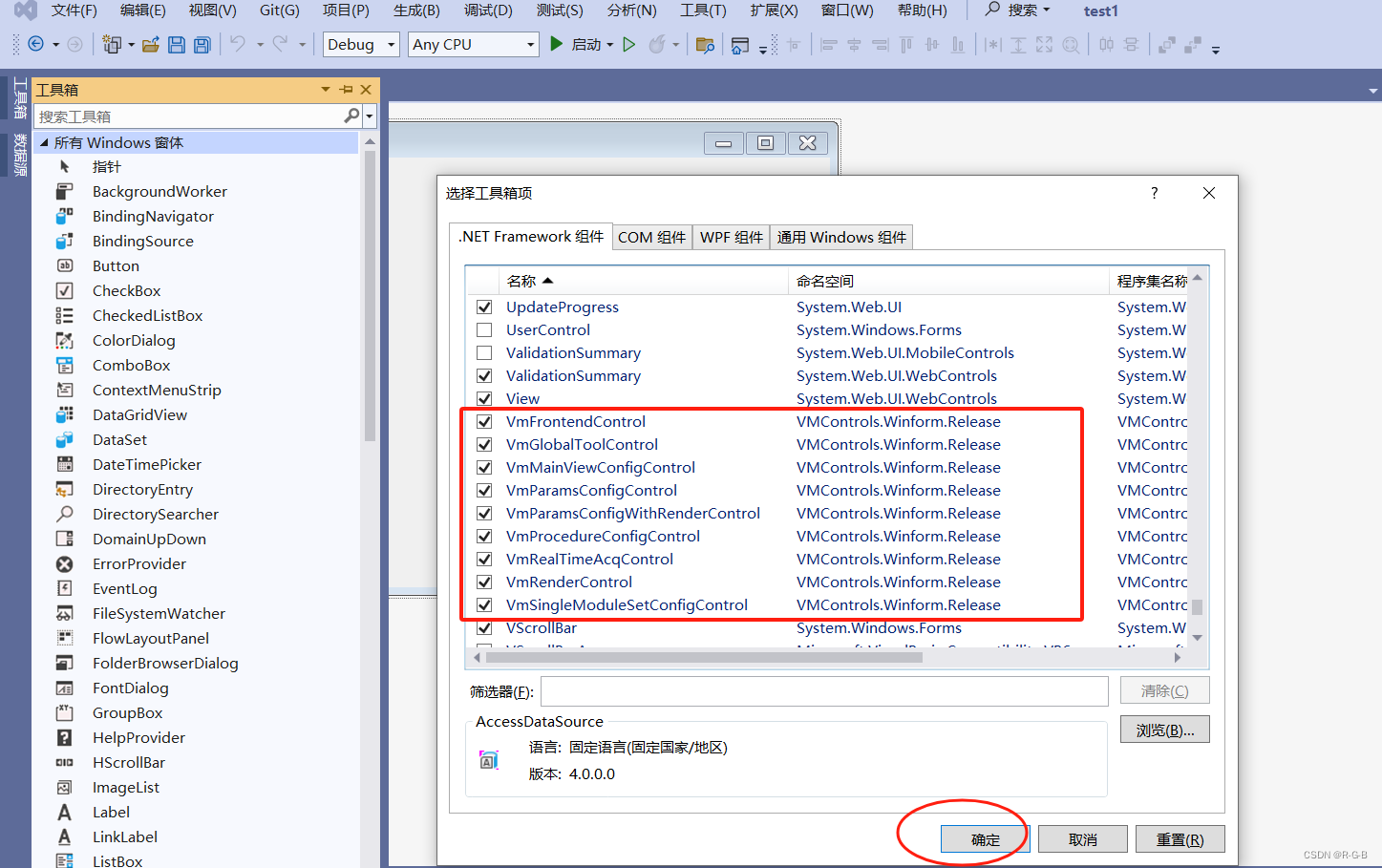This screenshot has width=1382, height=868.
Task: Select the BackgroundWorker toolbox icon
Action: click(65, 191)
